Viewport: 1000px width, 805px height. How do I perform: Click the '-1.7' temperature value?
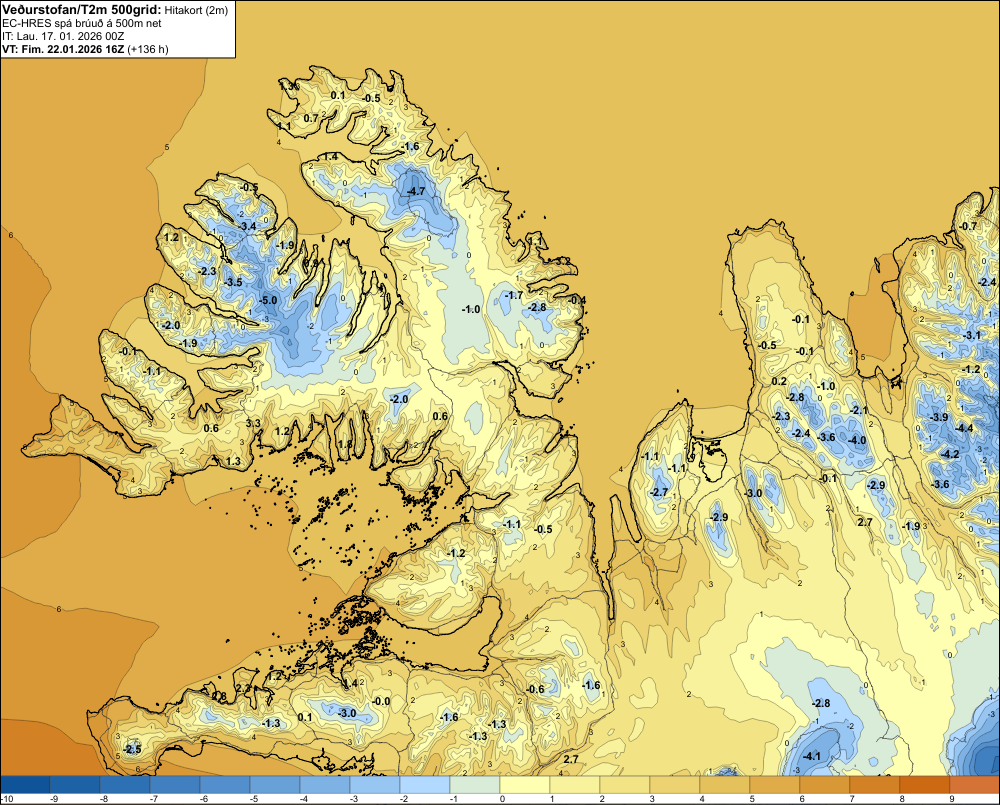[x=514, y=295]
